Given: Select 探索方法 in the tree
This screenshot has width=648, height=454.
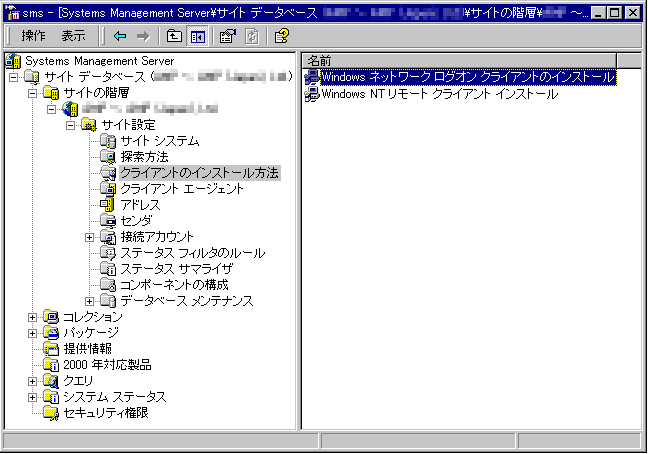Looking at the screenshot, I should pyautogui.click(x=144, y=157).
